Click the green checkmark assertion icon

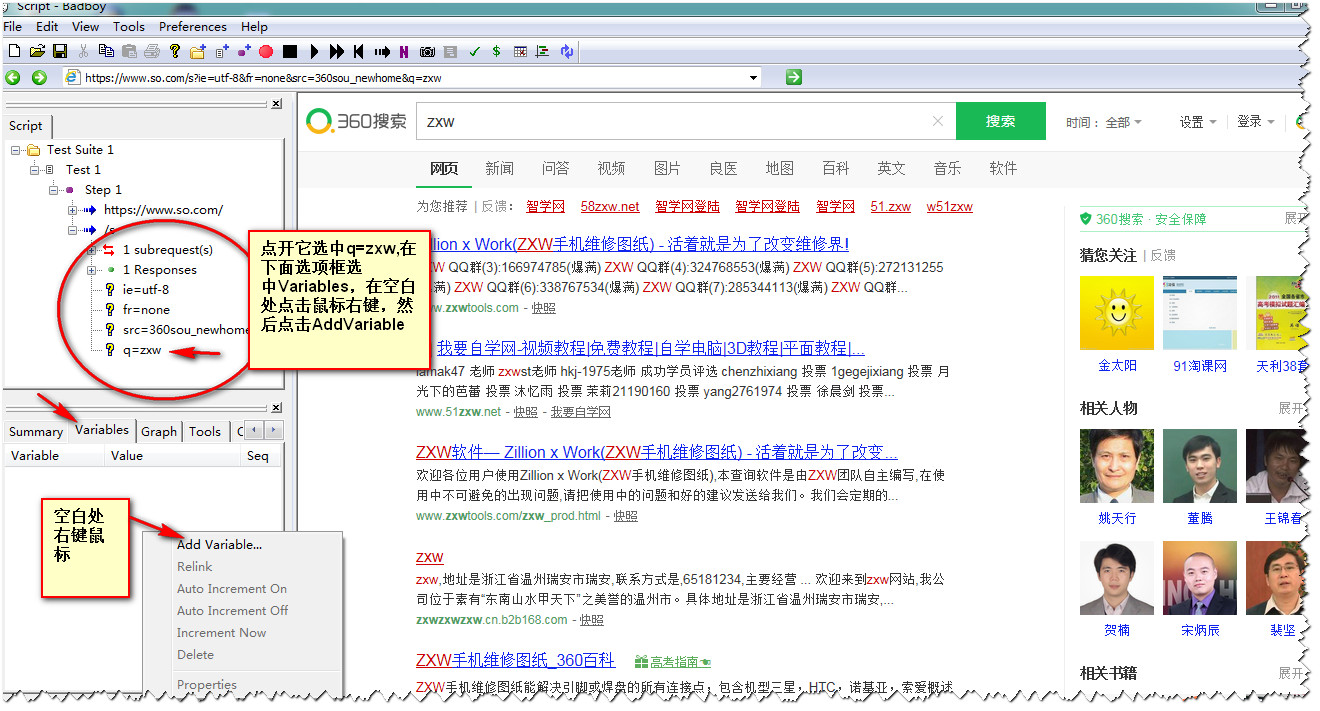pyautogui.click(x=474, y=51)
